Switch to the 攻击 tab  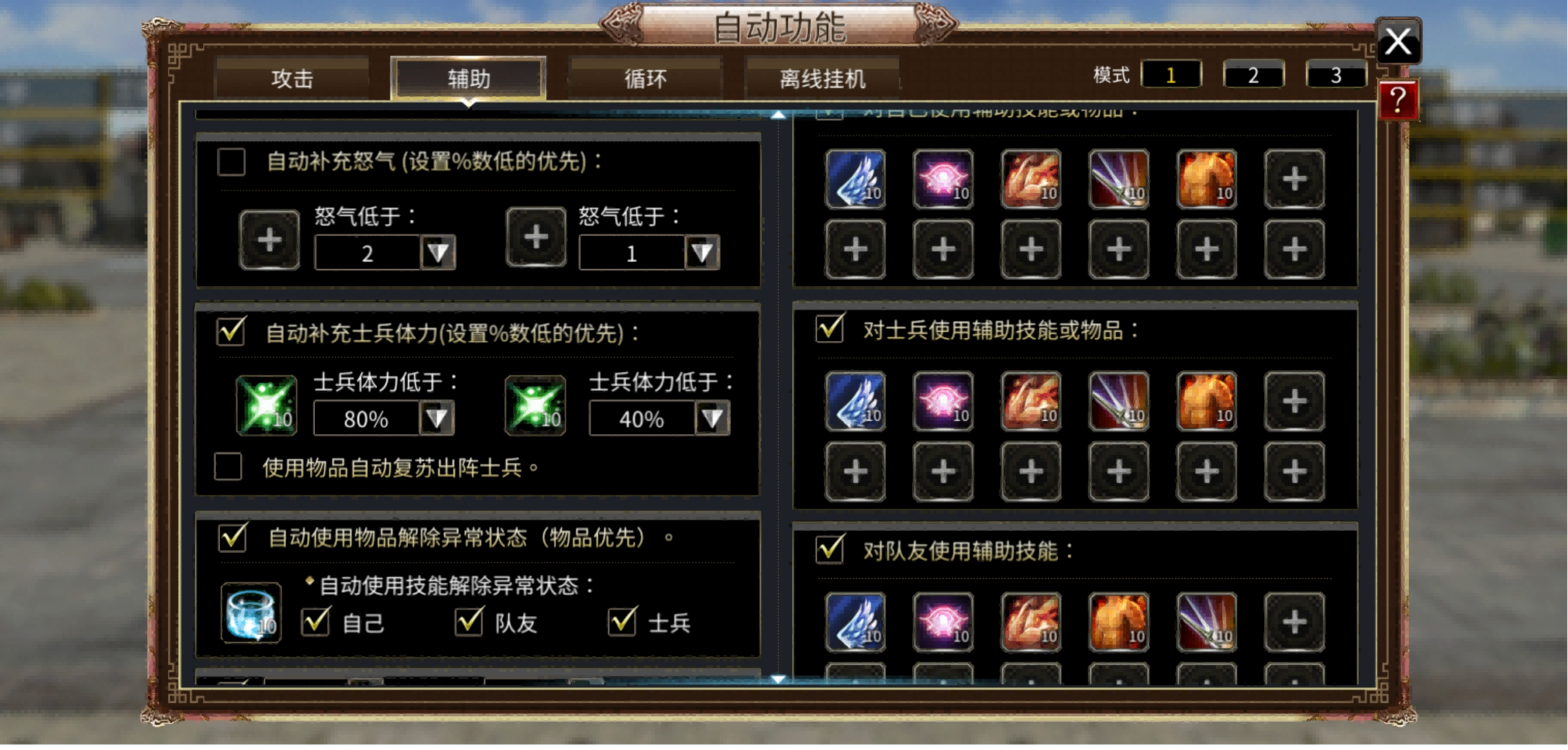pos(292,79)
